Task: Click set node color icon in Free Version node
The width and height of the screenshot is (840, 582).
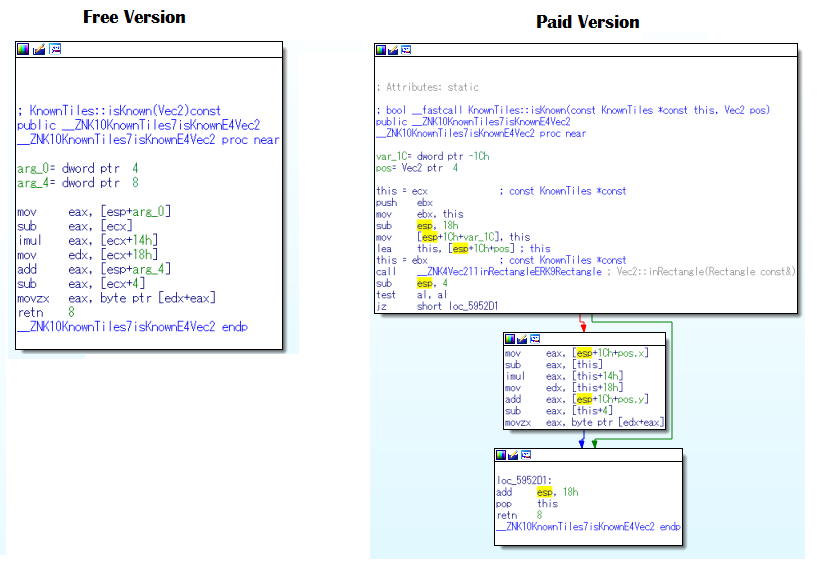Action: [x=23, y=49]
